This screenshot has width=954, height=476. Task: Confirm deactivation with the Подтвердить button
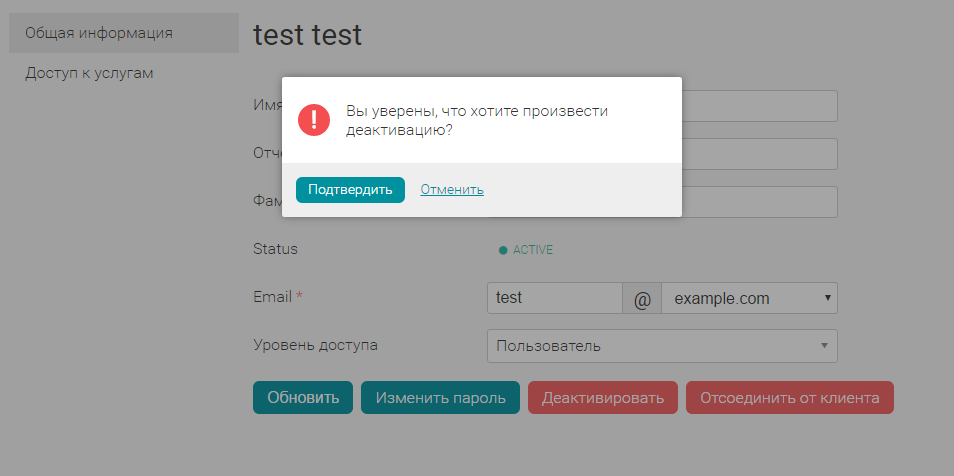pos(350,189)
